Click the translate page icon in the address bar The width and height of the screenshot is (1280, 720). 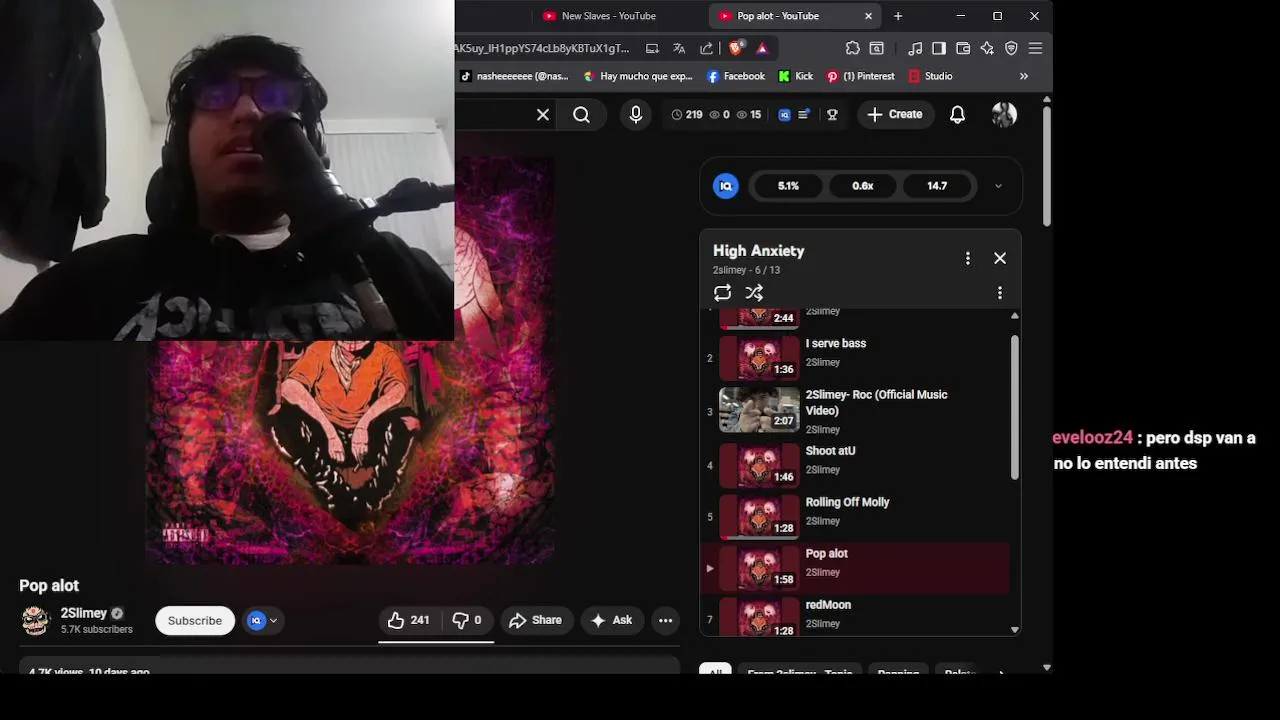pos(679,48)
